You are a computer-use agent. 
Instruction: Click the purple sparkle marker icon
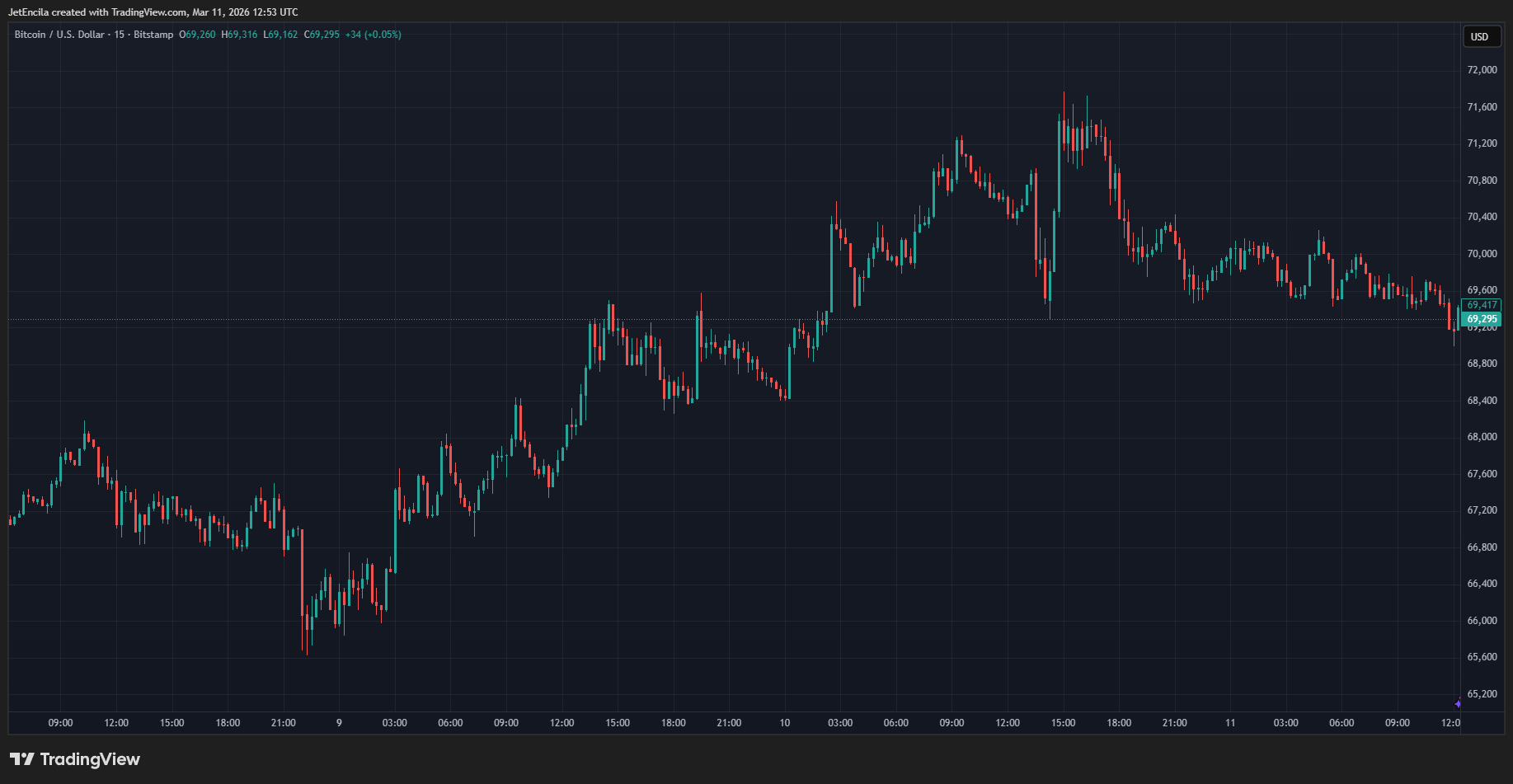coord(1458,703)
